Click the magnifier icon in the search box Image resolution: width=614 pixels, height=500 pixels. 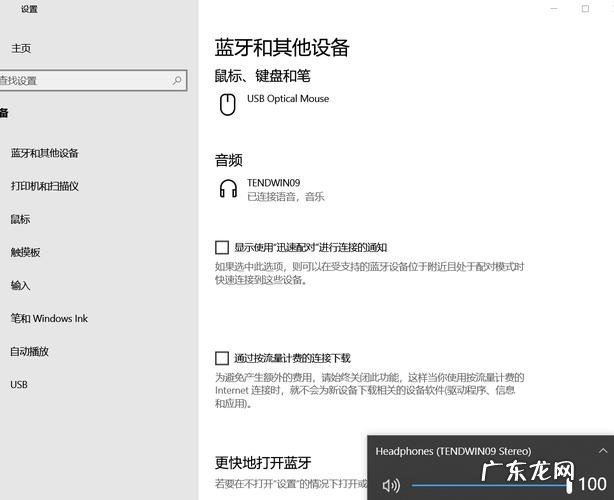[178, 80]
